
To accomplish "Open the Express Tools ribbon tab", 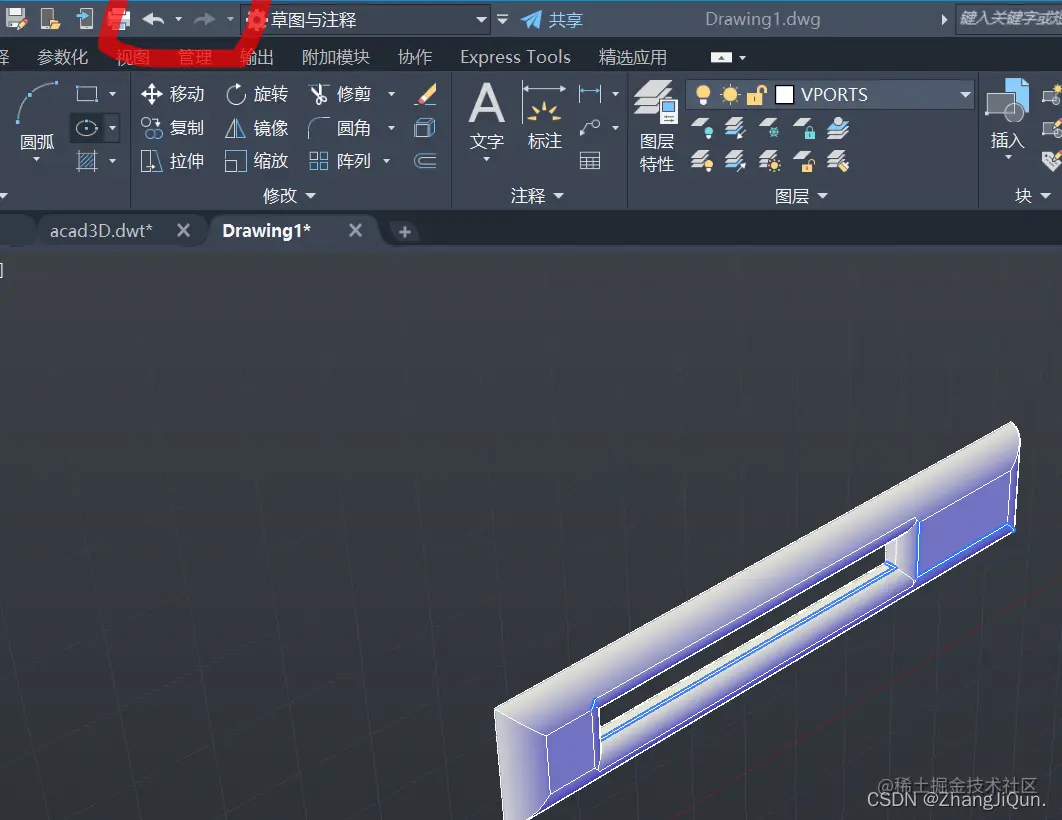I will click(x=515, y=57).
